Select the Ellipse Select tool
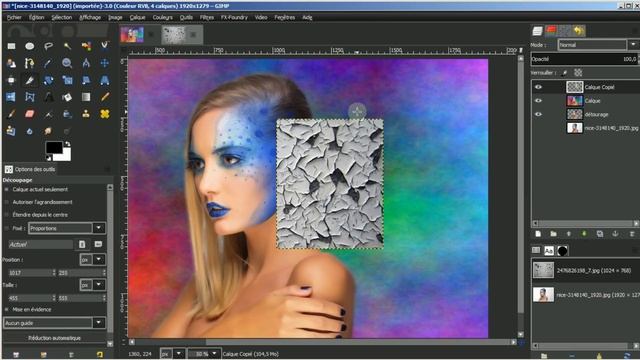 30,46
